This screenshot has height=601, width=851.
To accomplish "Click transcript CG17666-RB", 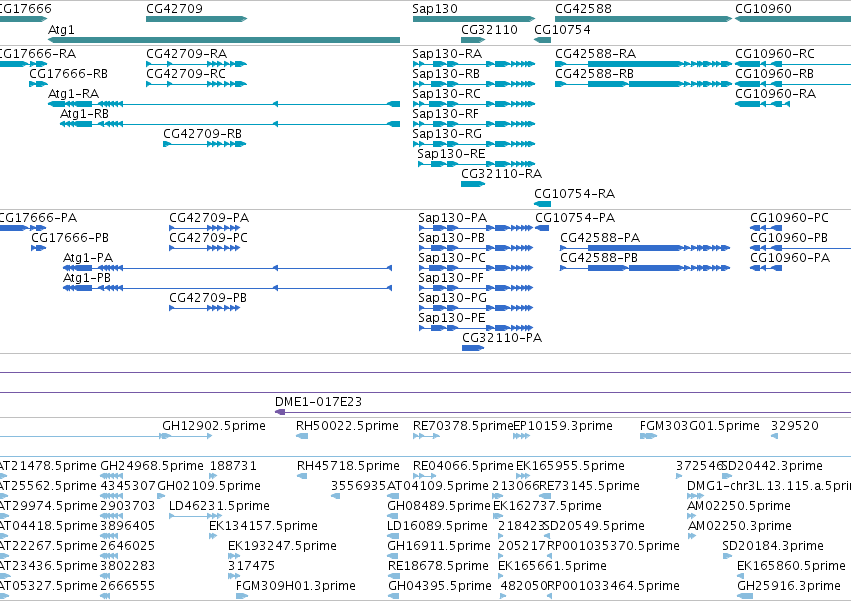I will tap(39, 84).
